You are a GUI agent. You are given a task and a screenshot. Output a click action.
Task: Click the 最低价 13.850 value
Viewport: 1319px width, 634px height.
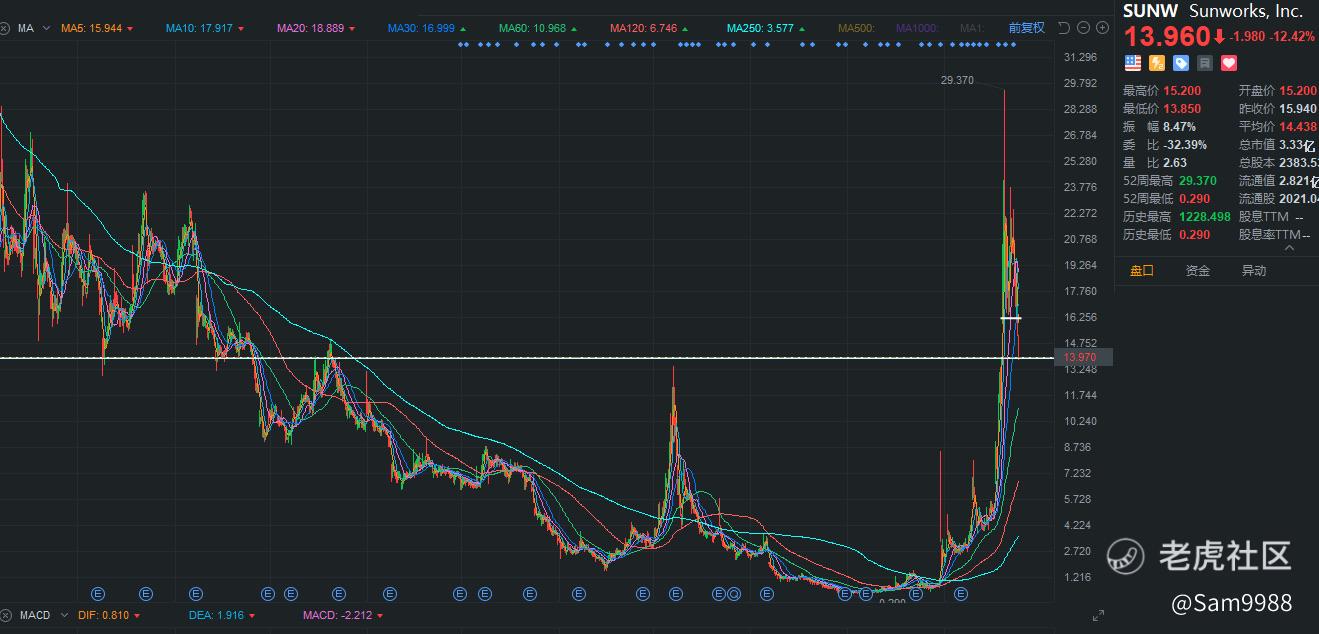point(1182,108)
